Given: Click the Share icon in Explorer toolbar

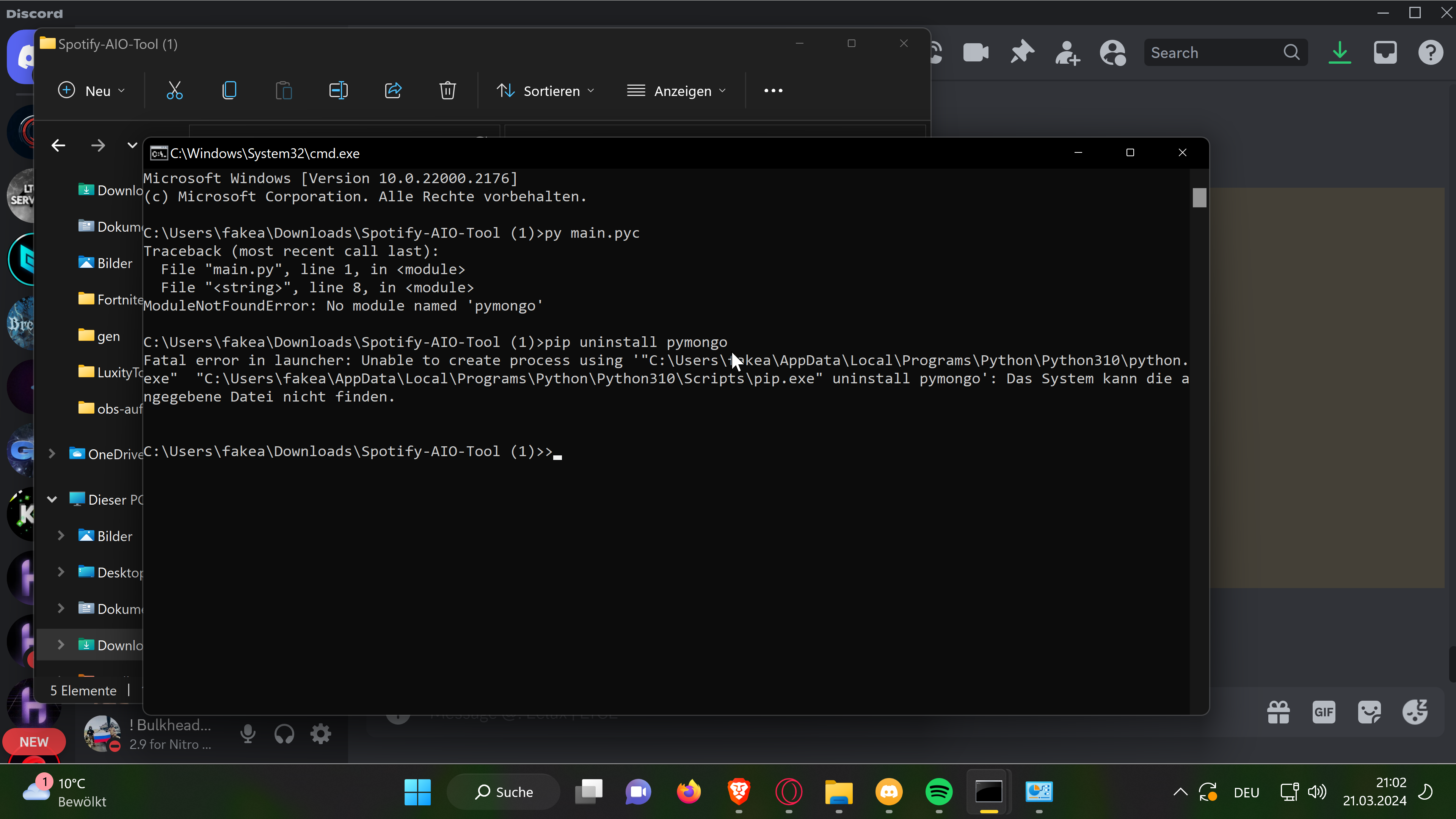Looking at the screenshot, I should pos(393,91).
